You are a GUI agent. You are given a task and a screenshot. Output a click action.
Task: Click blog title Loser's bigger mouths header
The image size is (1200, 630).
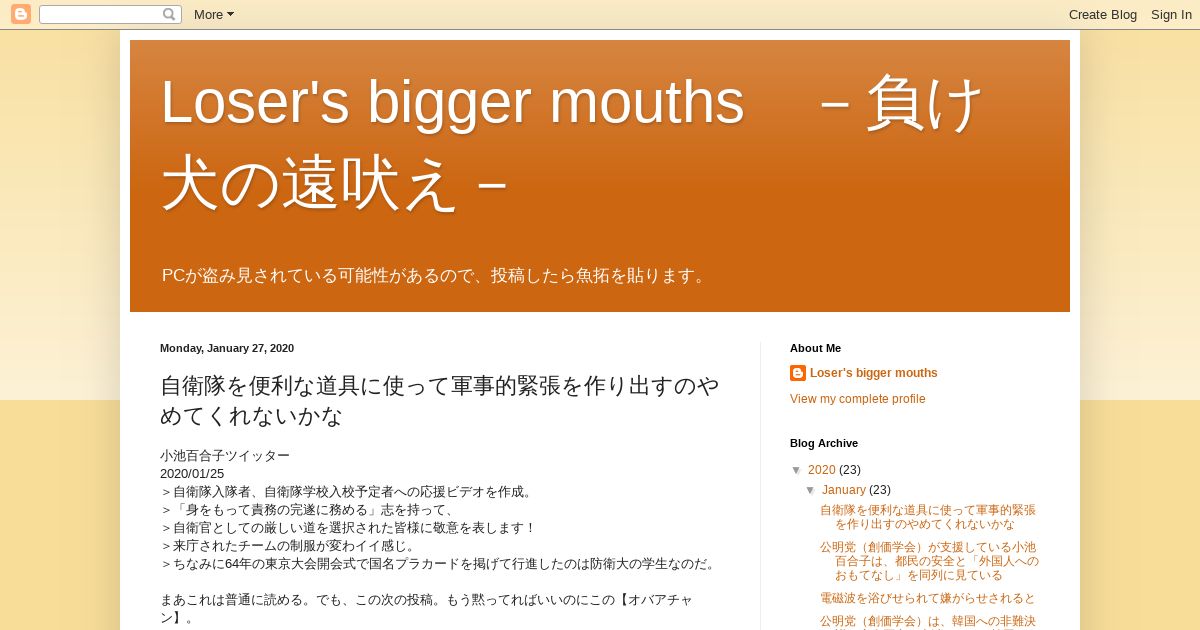pos(574,142)
